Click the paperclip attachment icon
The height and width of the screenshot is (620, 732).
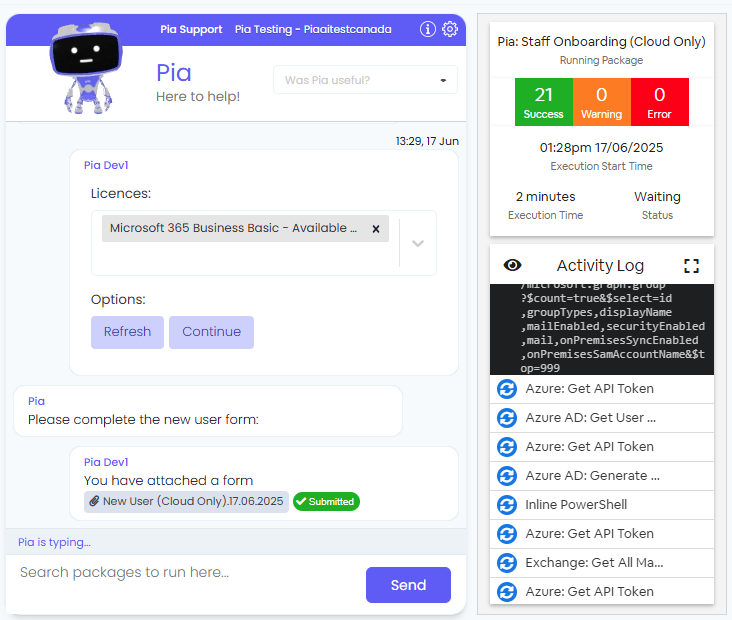click(x=94, y=501)
